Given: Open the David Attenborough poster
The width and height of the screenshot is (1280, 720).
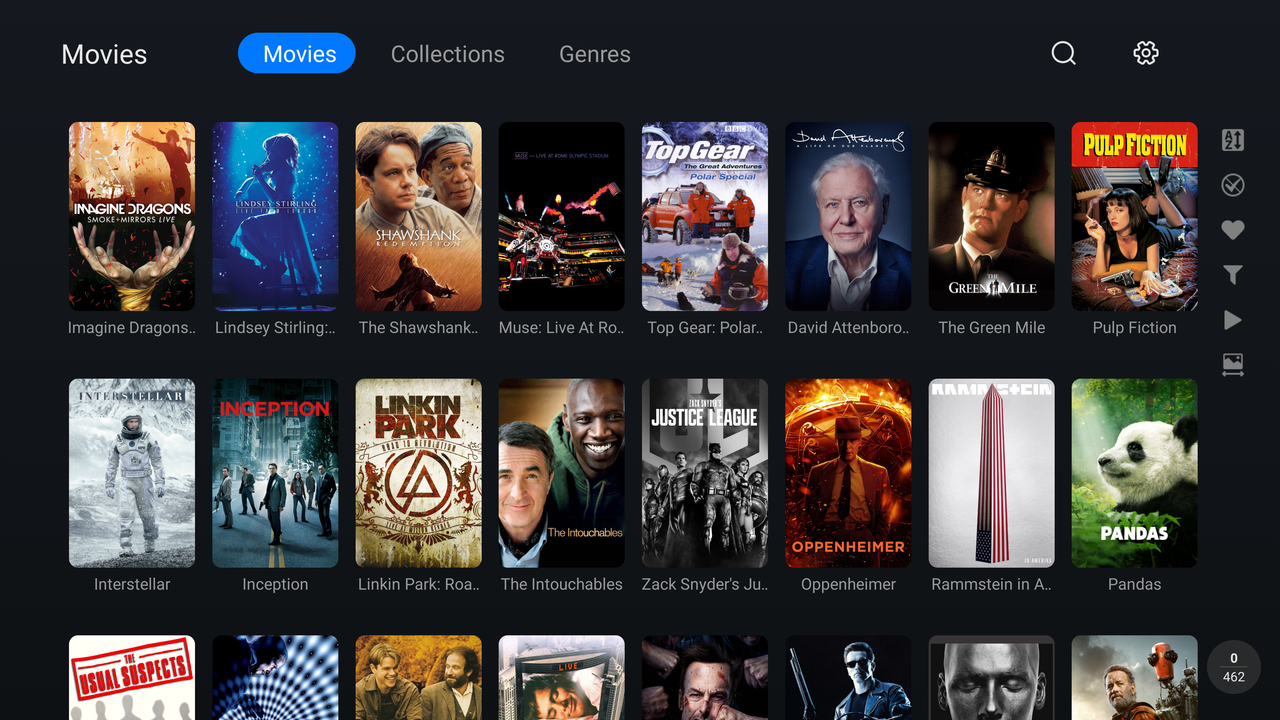Looking at the screenshot, I should [848, 216].
